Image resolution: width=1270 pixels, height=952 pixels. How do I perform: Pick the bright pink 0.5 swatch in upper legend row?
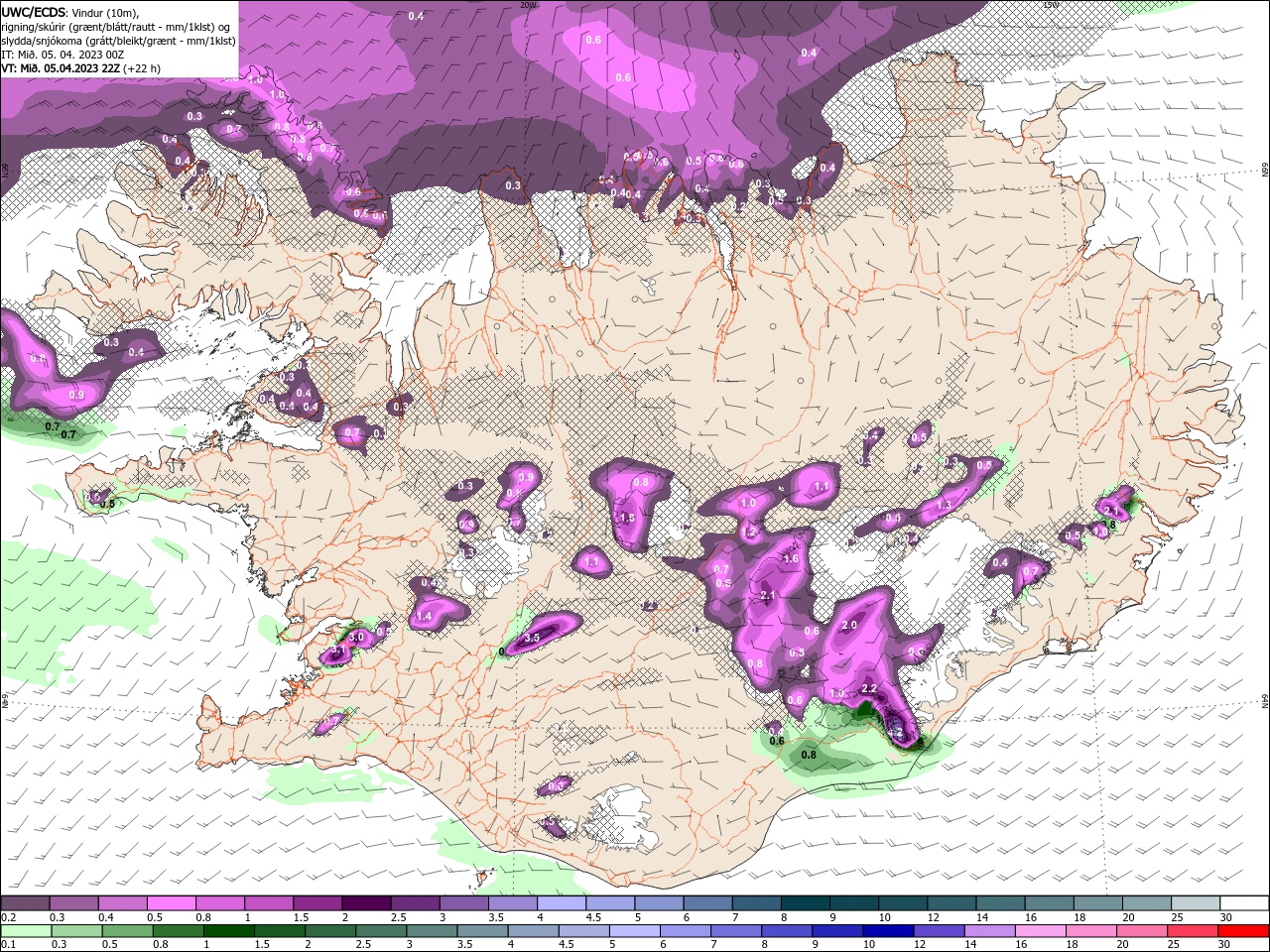(171, 903)
